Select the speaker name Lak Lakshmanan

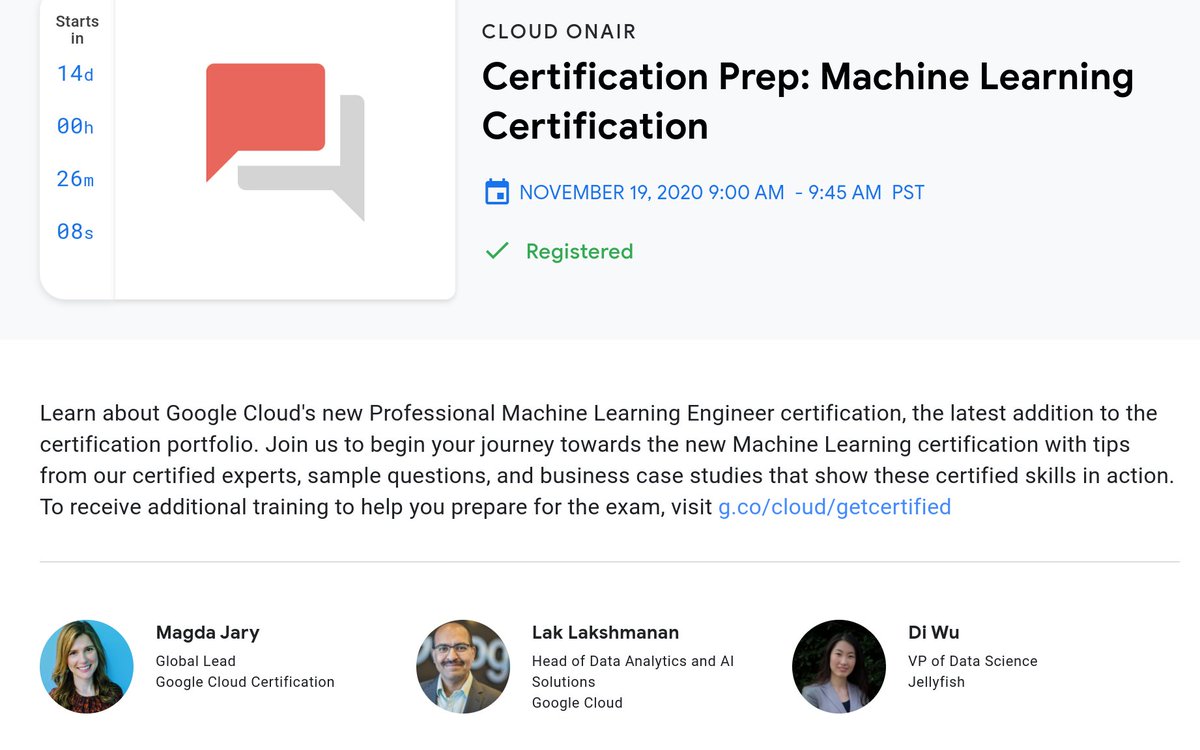tap(605, 632)
